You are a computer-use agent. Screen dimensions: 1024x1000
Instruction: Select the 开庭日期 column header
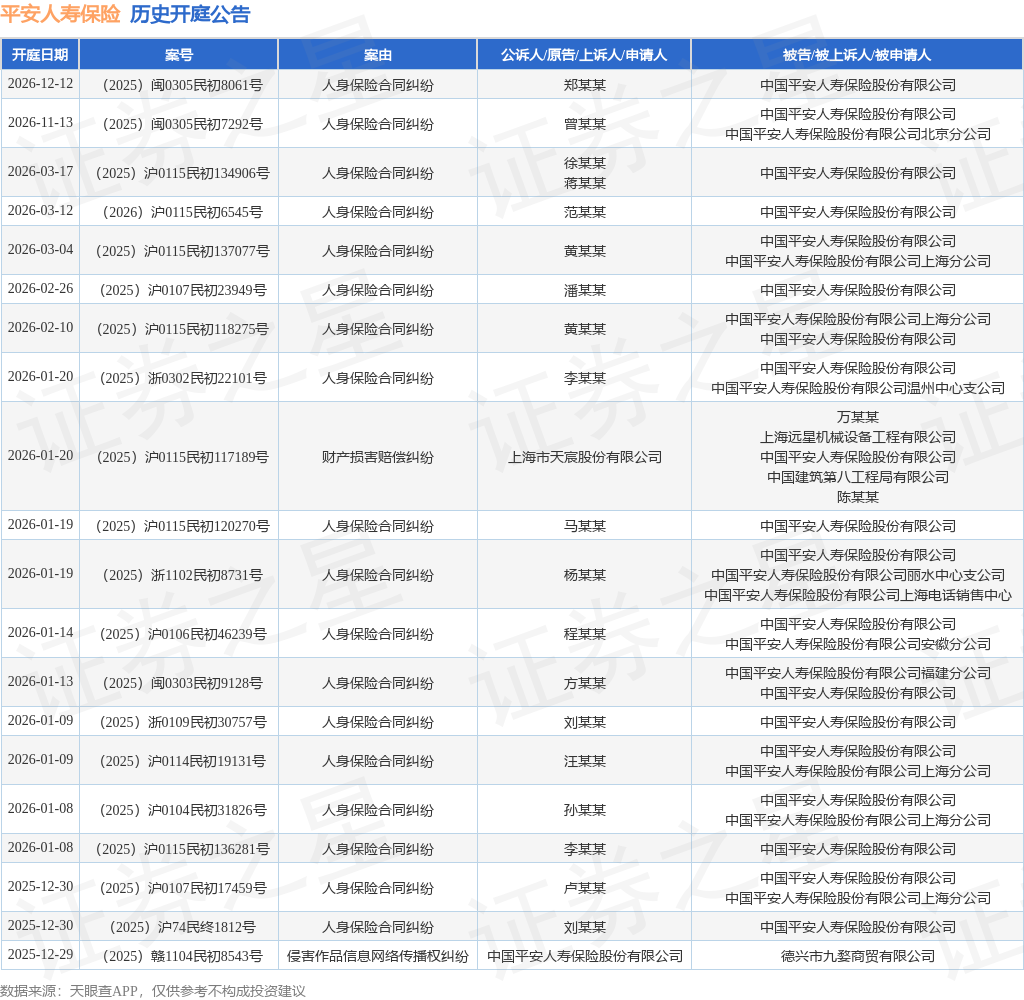pos(40,55)
